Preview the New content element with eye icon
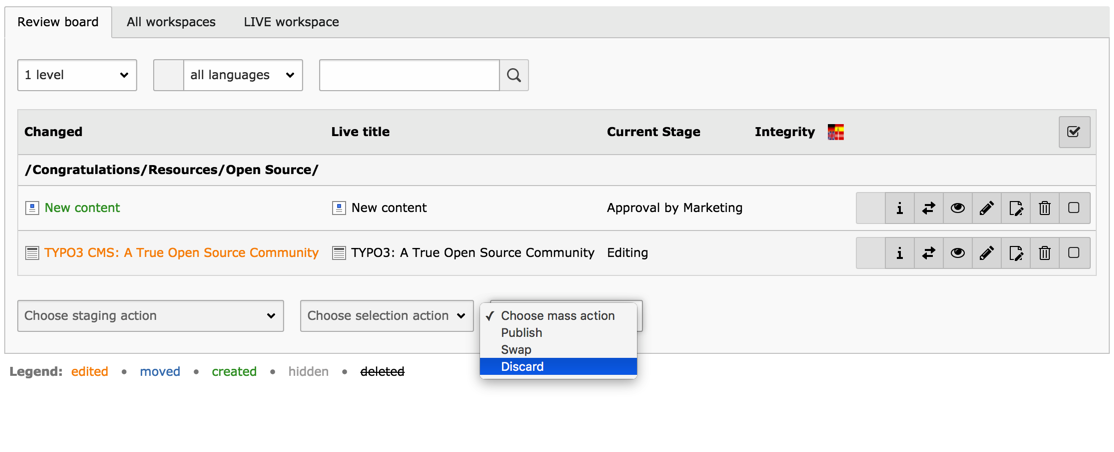The image size is (1114, 452). click(957, 208)
